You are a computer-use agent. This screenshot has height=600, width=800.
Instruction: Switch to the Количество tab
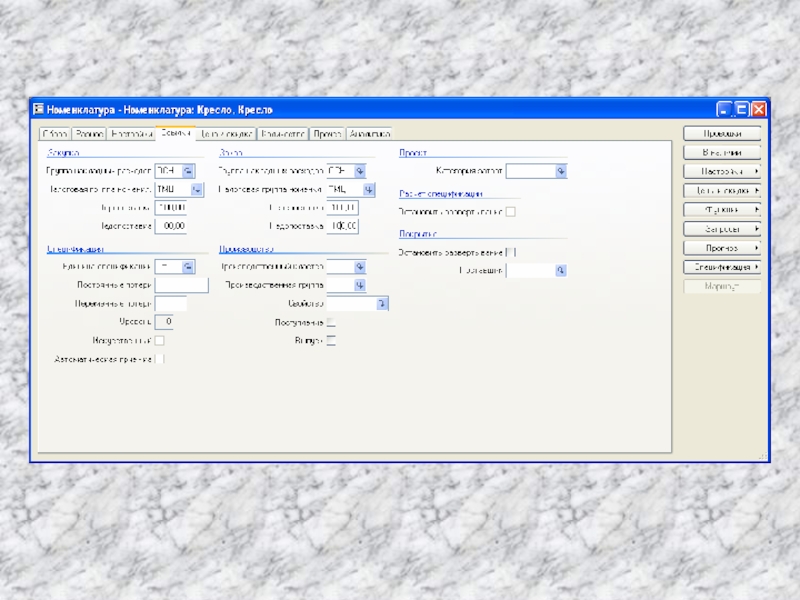click(x=283, y=134)
